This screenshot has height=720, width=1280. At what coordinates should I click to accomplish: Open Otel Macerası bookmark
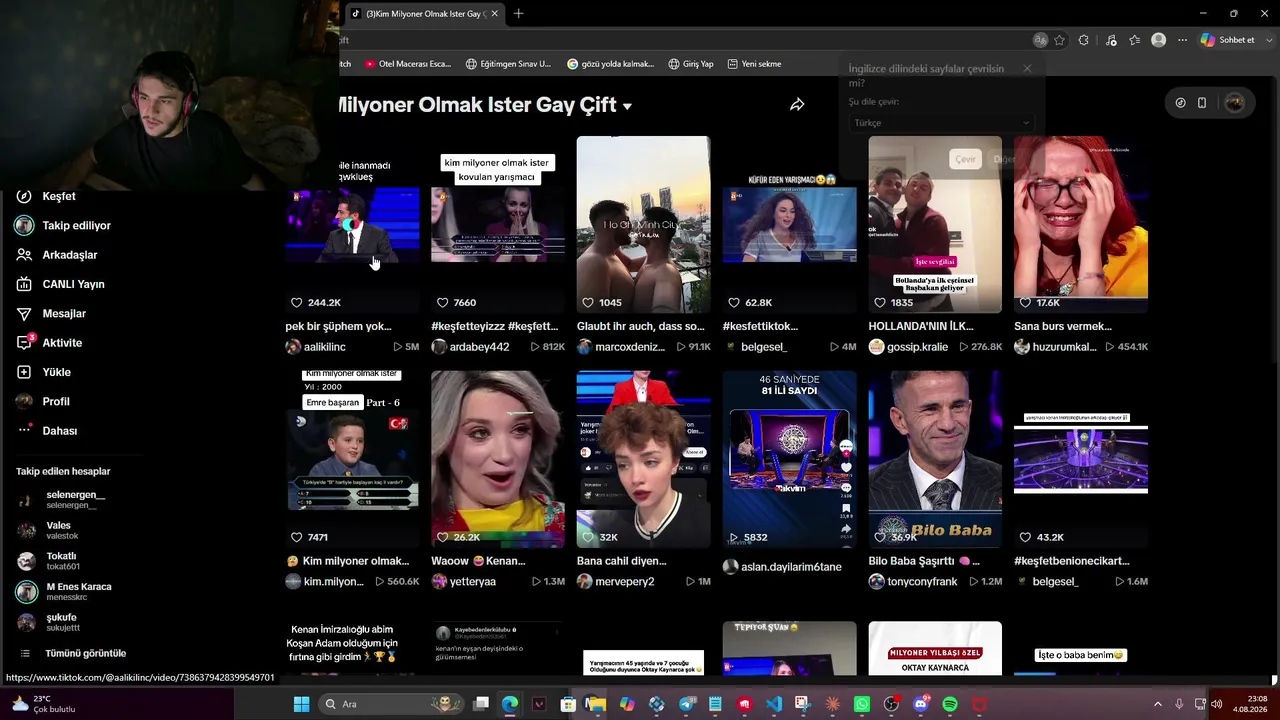click(408, 64)
